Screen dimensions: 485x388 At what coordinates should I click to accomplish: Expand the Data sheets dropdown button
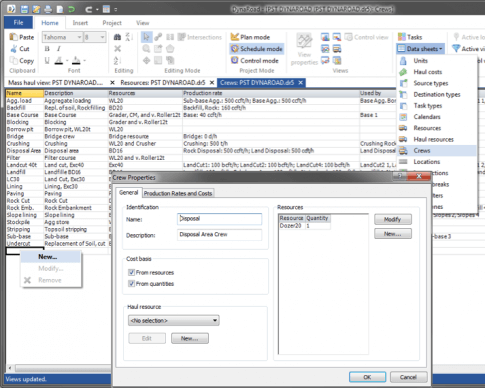click(x=421, y=49)
